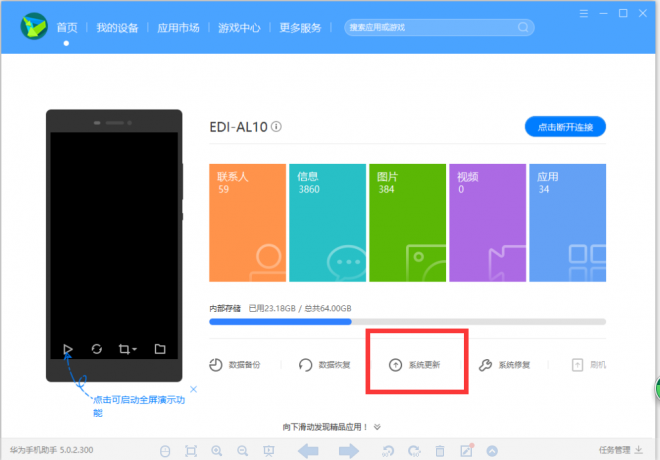
Task: Go to next image with right arrow
Action: pos(349,451)
